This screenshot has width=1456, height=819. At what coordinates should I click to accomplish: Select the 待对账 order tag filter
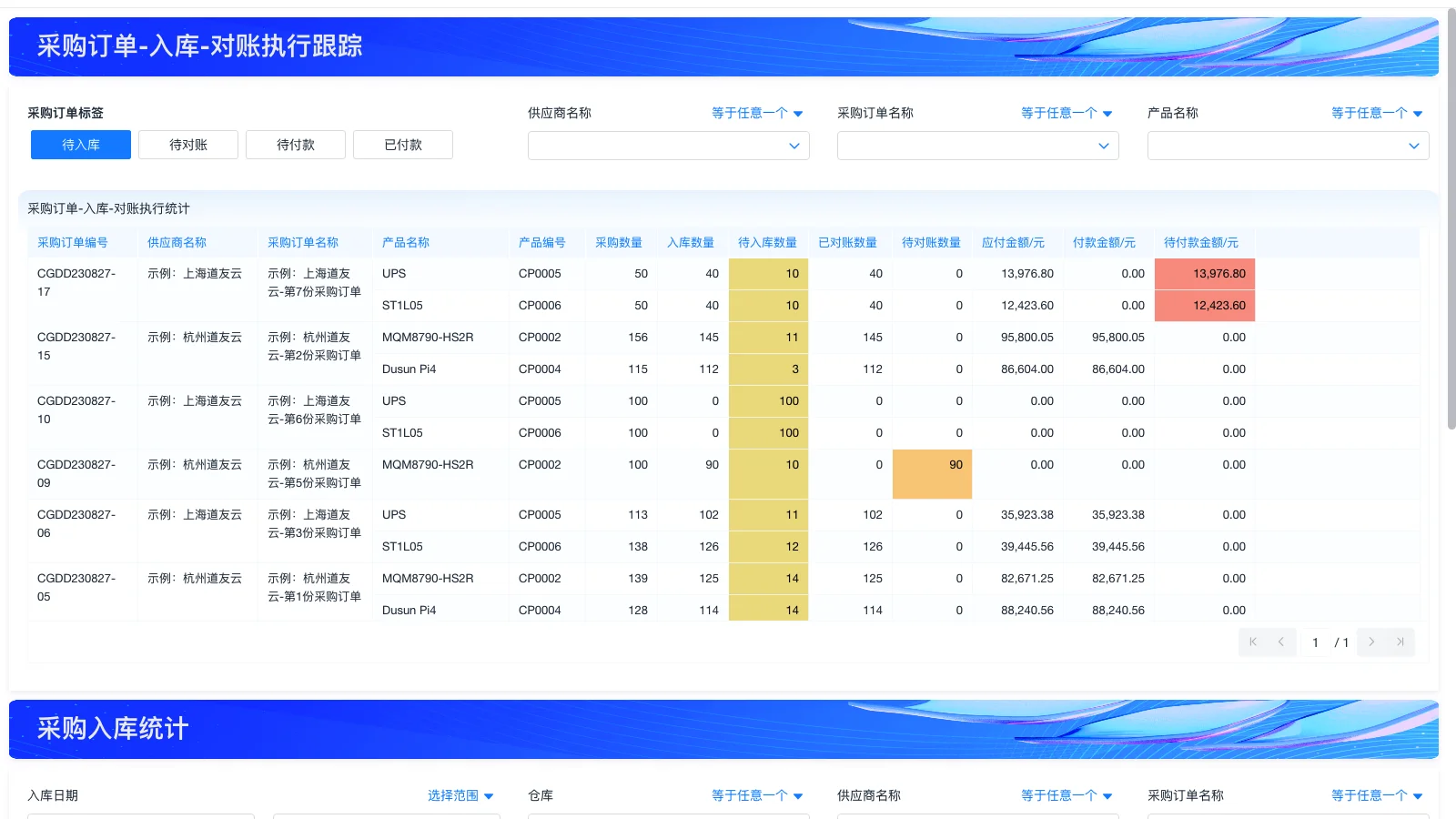[187, 144]
